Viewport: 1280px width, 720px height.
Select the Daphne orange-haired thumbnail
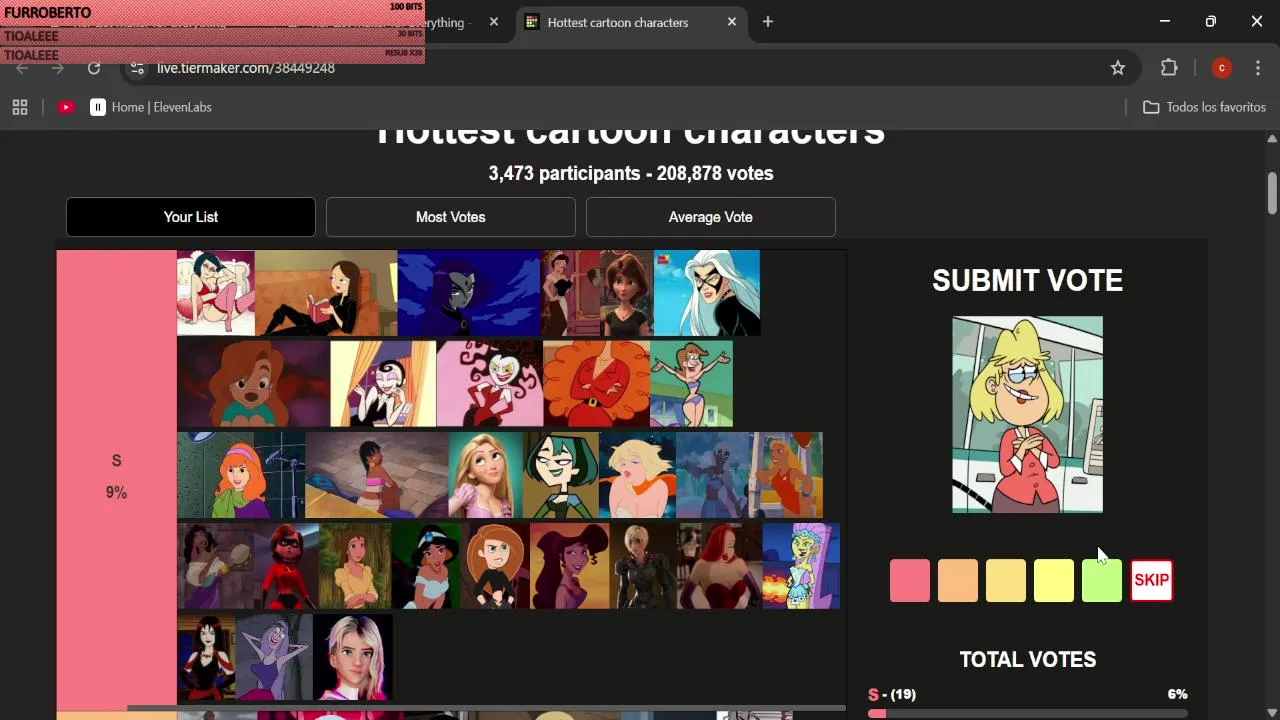tap(241, 475)
